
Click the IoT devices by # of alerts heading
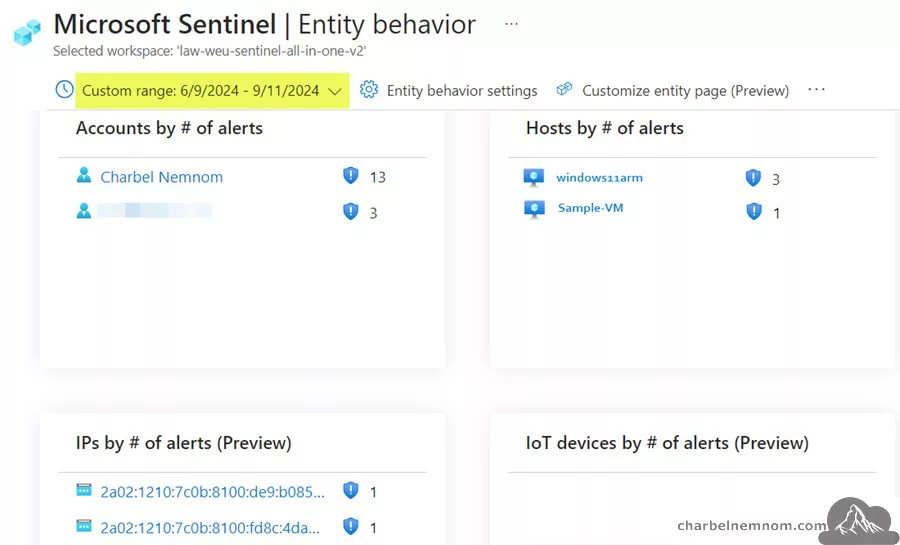tap(667, 443)
